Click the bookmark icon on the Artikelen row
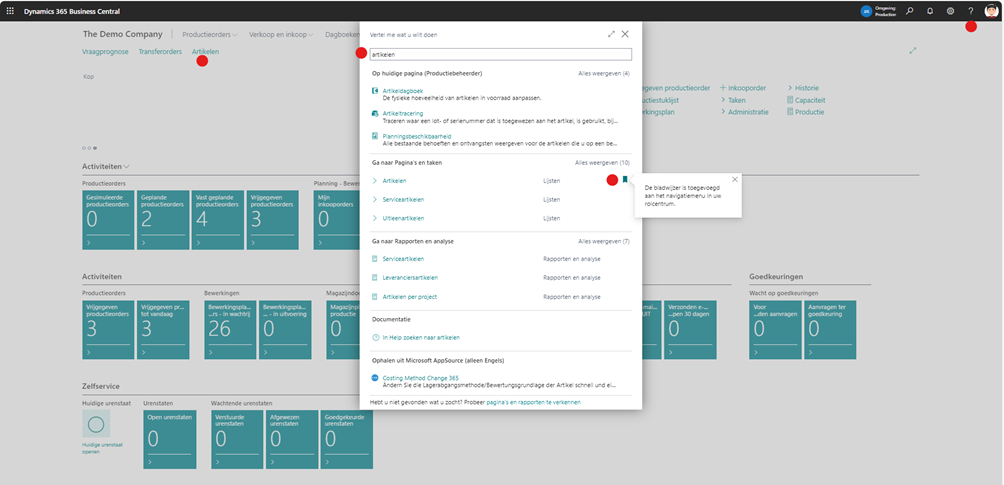Viewport: 1004px width, 485px height. [625, 180]
